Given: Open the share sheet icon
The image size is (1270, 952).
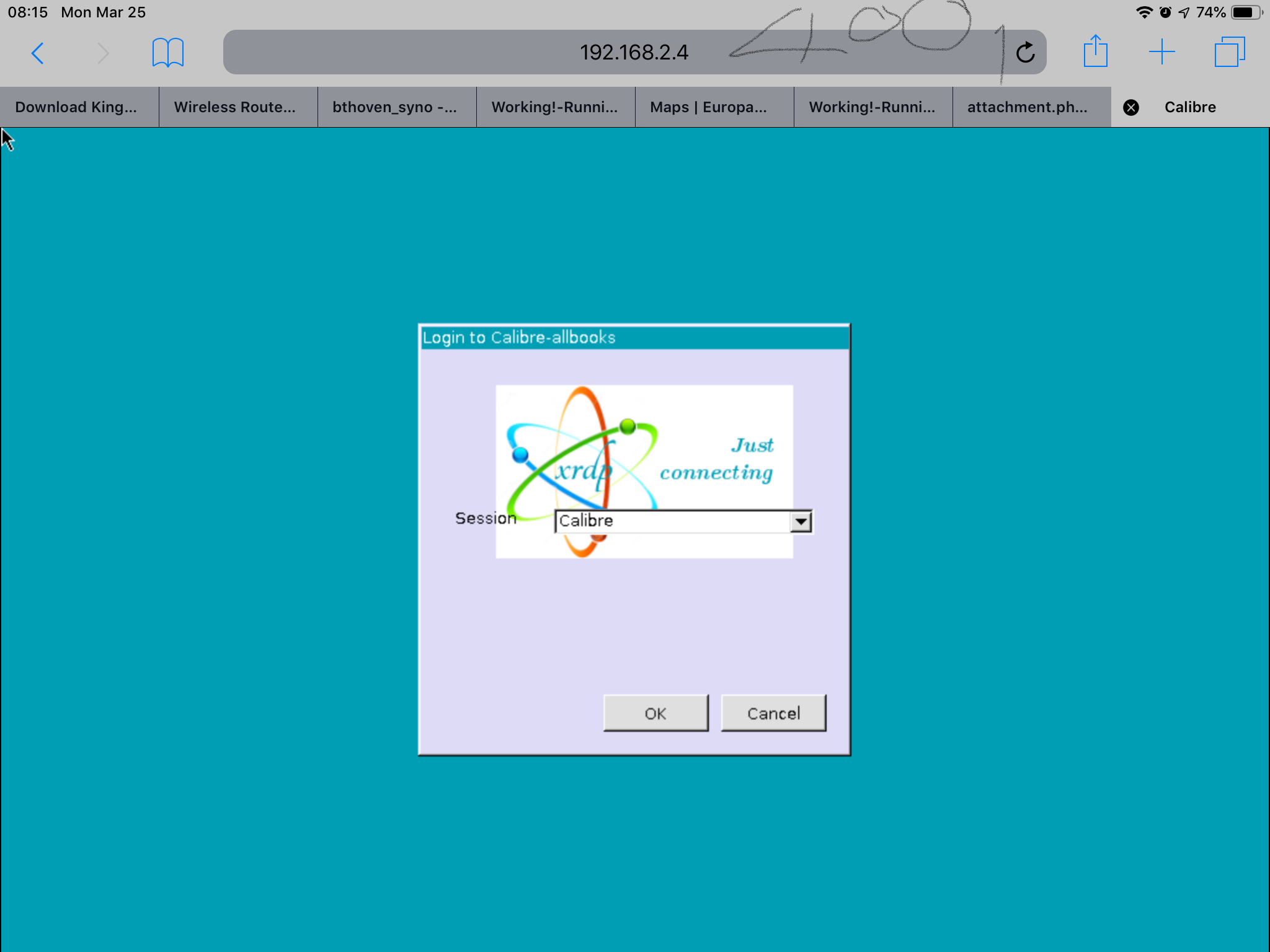Looking at the screenshot, I should (x=1095, y=52).
